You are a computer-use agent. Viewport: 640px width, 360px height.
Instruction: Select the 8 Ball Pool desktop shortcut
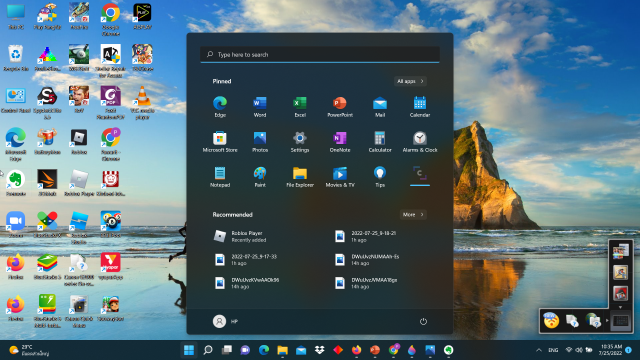[111, 224]
